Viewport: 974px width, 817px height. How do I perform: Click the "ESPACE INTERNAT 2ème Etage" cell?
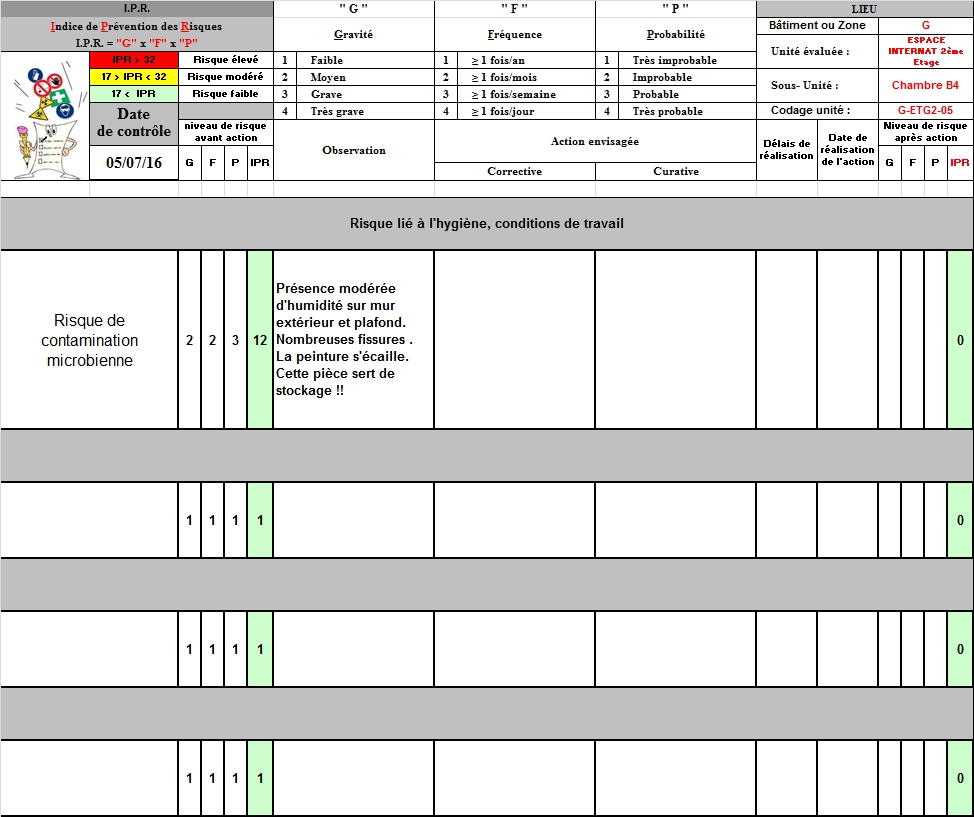925,51
